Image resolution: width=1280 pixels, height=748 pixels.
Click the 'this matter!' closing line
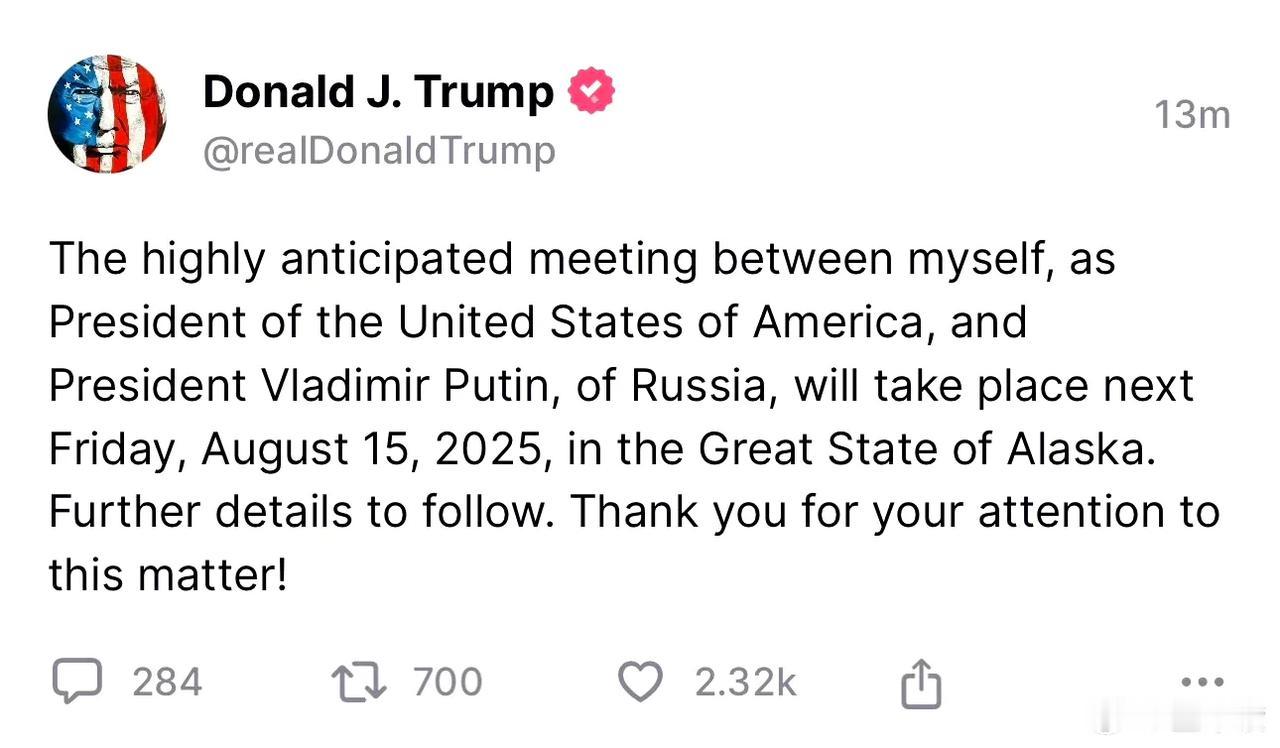[168, 575]
